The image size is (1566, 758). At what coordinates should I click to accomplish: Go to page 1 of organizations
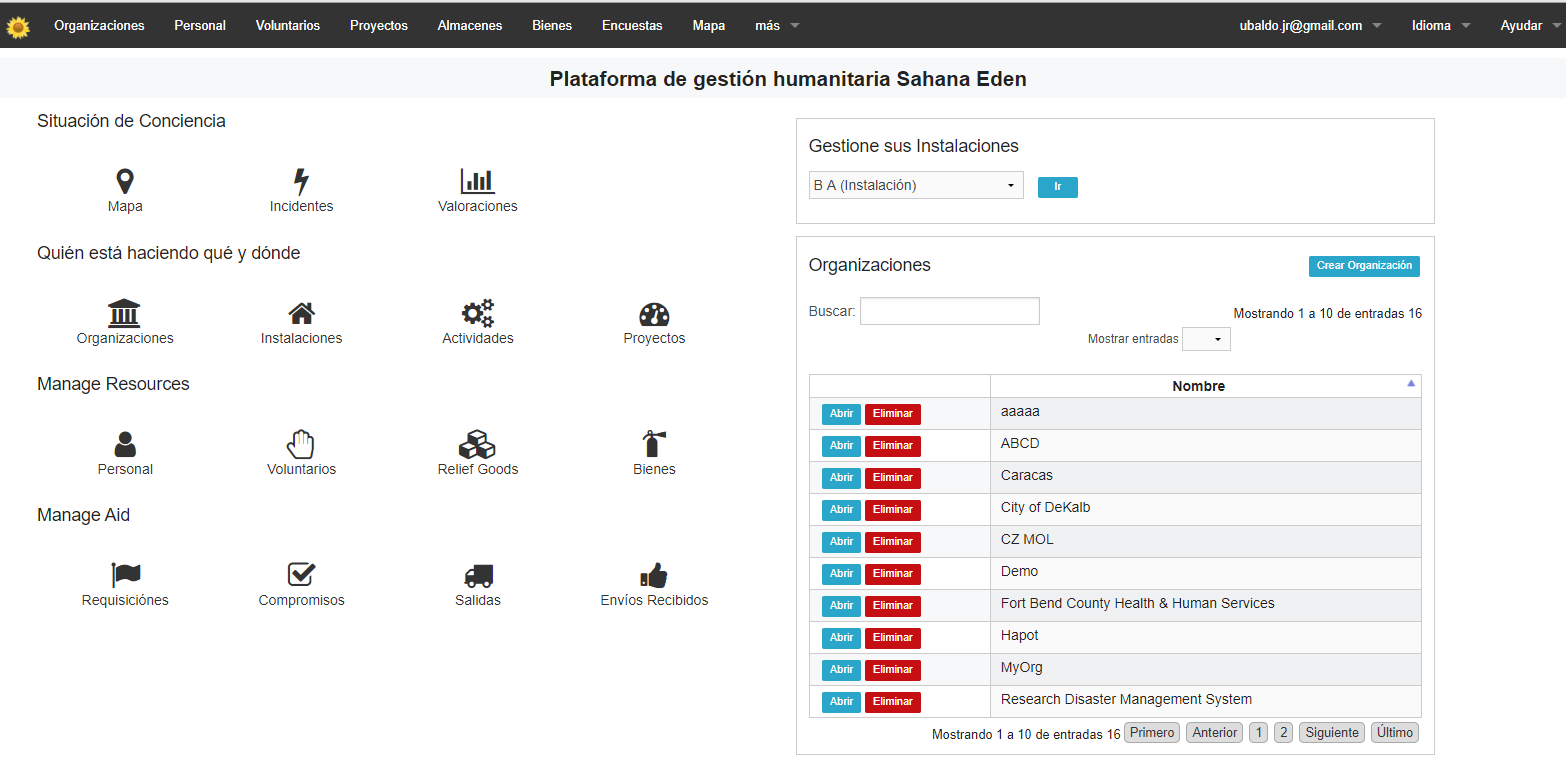click(x=1259, y=733)
